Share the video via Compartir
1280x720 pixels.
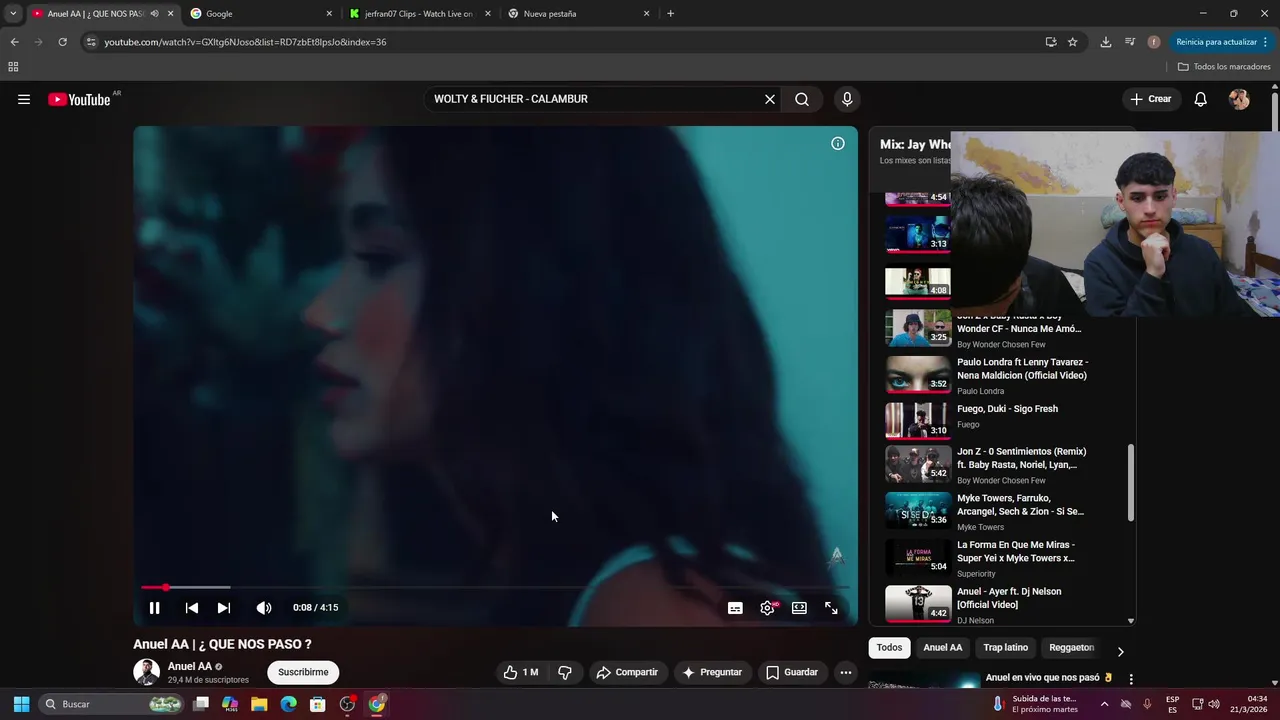[x=627, y=672]
